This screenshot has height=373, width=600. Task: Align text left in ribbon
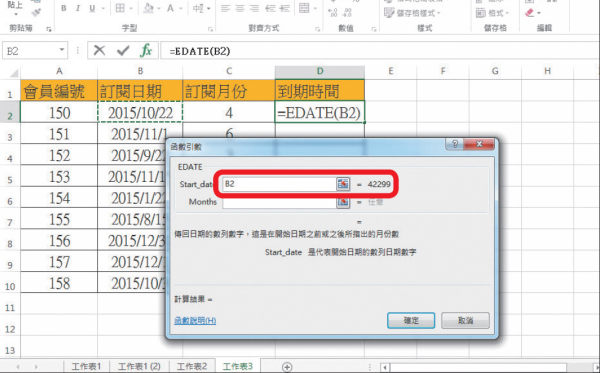[225, 8]
